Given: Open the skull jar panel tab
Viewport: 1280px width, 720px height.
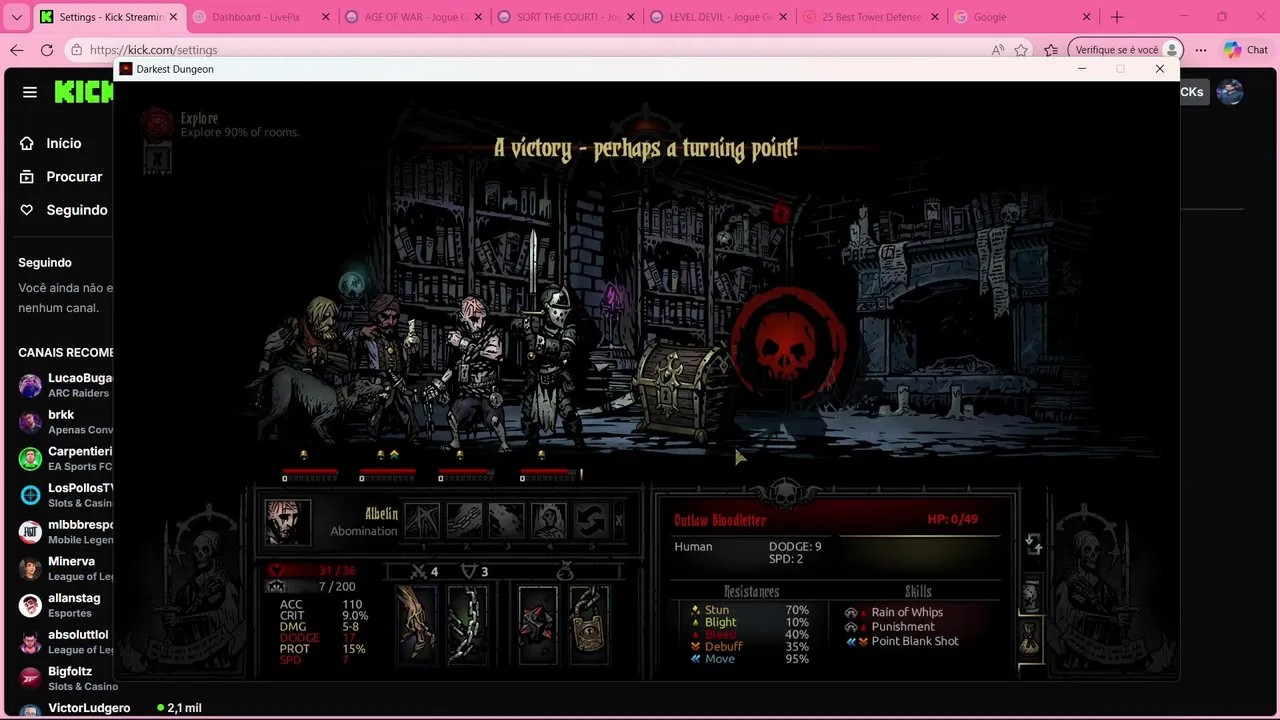Looking at the screenshot, I should pos(1031,595).
